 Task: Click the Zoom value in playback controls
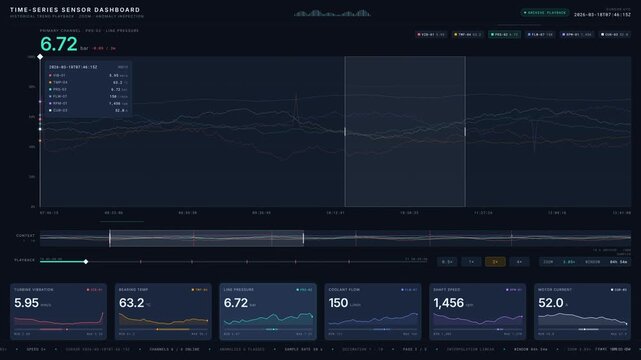[569, 262]
